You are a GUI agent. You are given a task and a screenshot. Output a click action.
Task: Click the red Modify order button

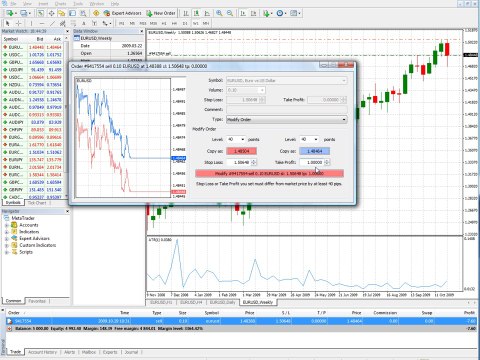pos(269,173)
